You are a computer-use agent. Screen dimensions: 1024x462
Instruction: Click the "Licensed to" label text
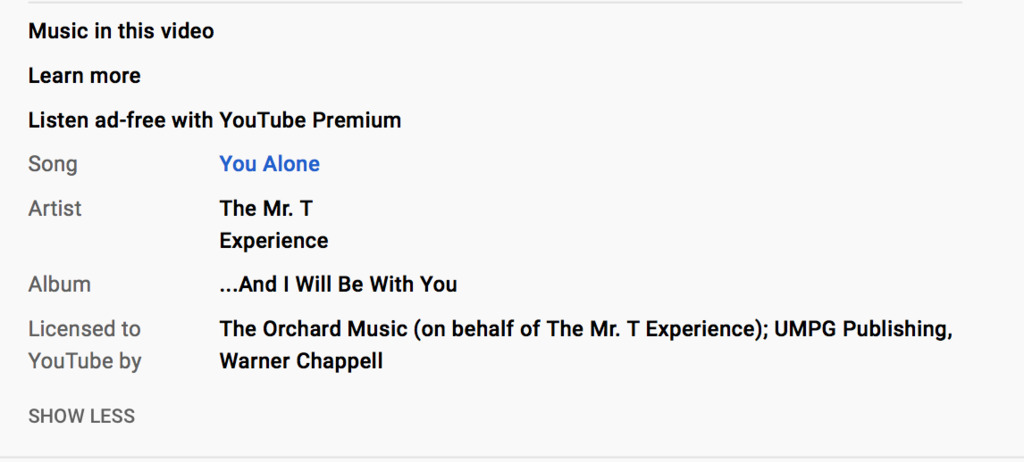84,329
